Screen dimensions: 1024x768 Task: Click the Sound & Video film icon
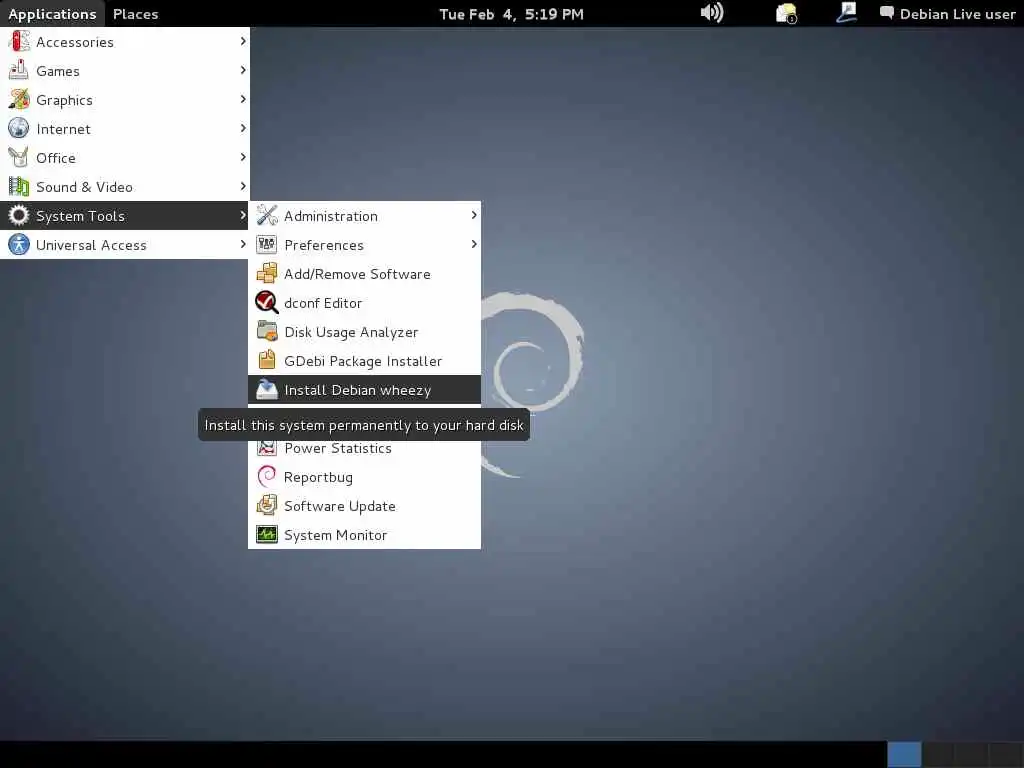pyautogui.click(x=19, y=186)
